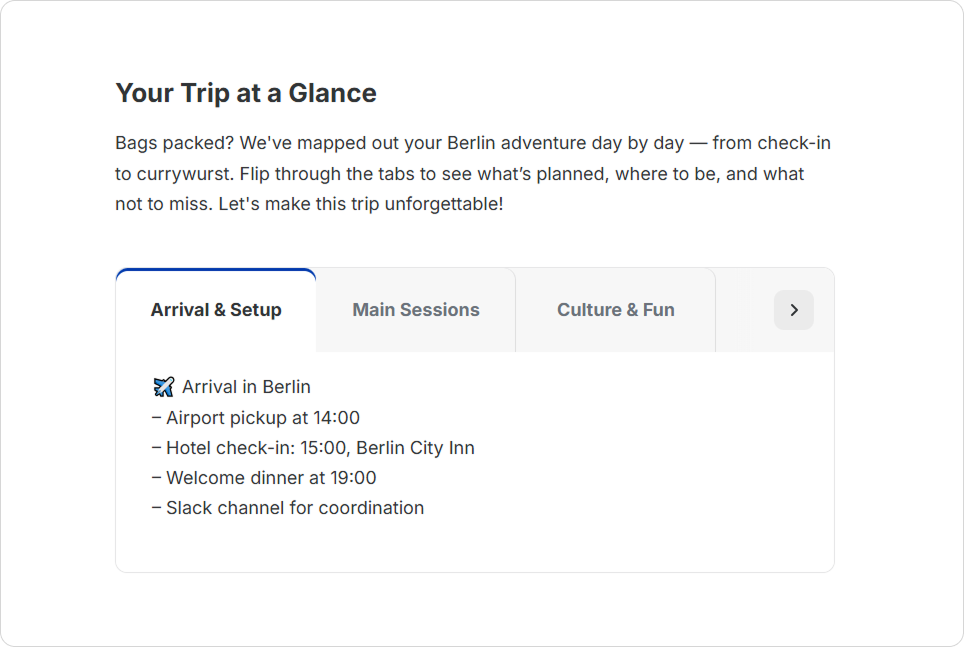Click the word currywurst in the intro
The image size is (964, 647).
(x=185, y=174)
